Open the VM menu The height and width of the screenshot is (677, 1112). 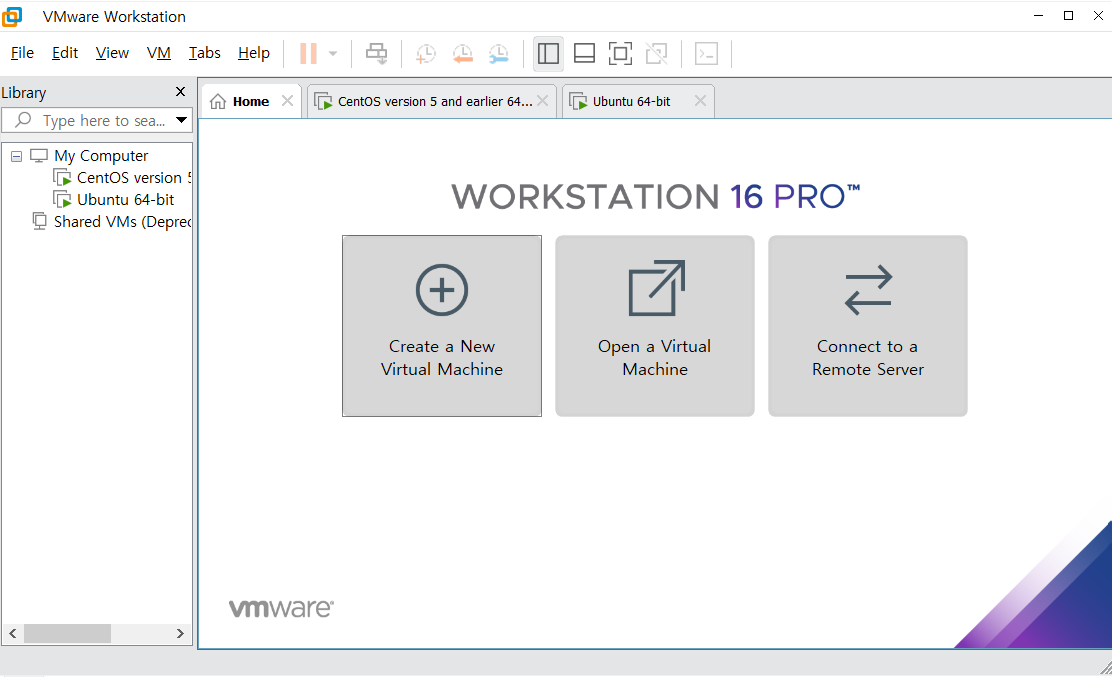click(x=159, y=53)
